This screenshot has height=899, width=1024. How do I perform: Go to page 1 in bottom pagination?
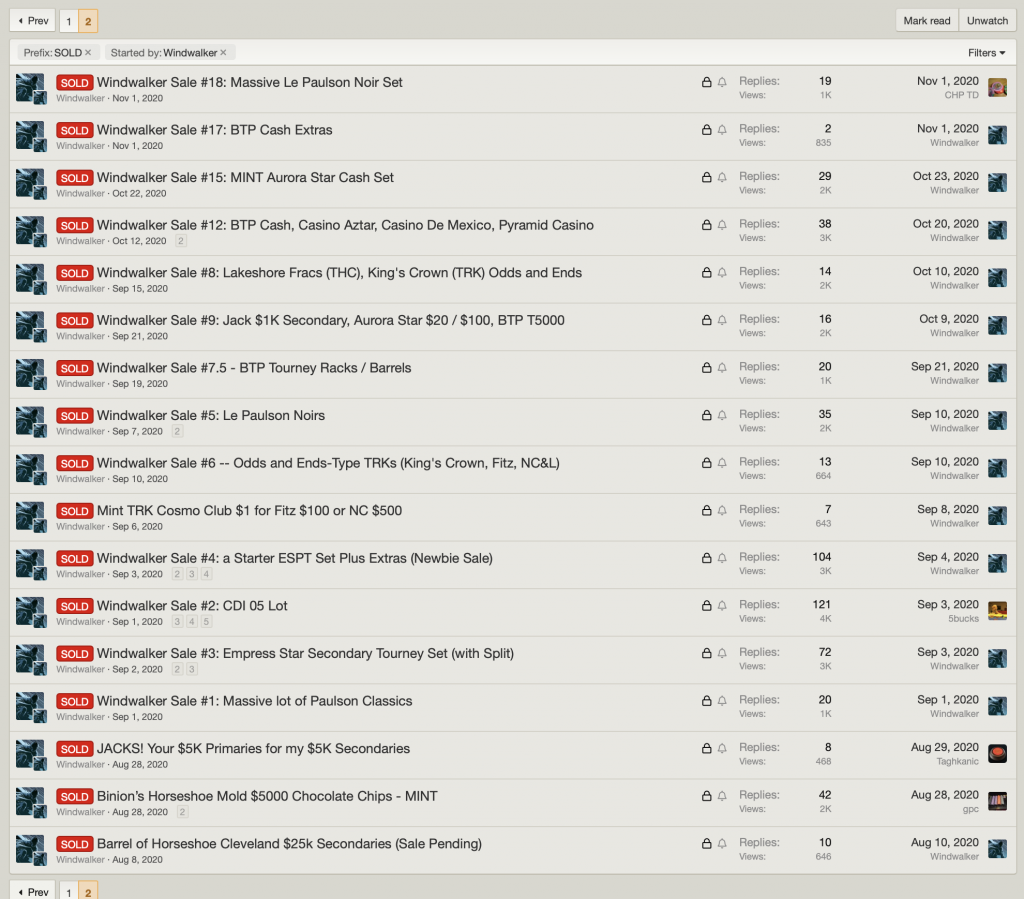68,891
